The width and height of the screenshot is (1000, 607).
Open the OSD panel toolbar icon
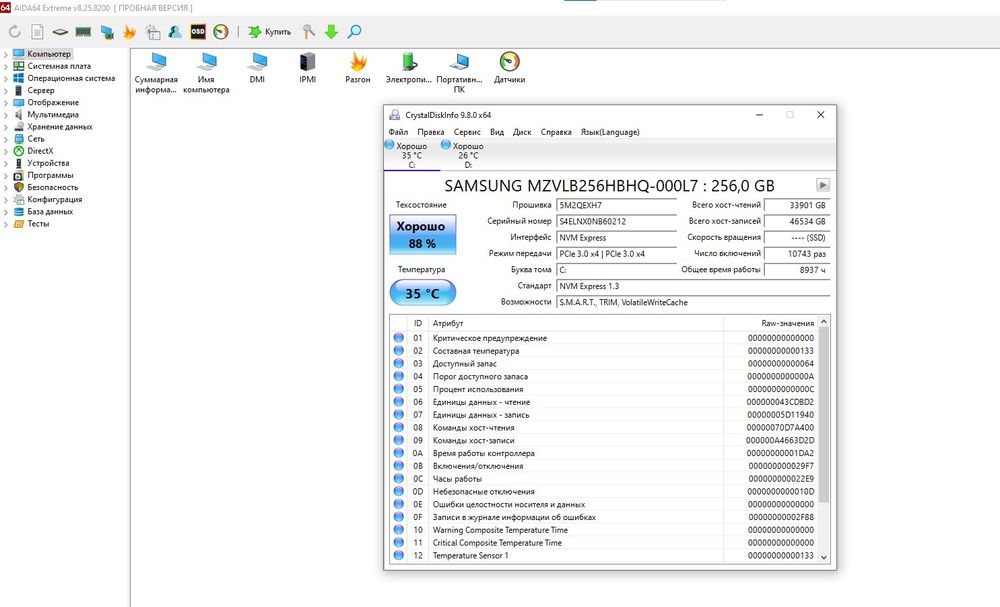pyautogui.click(x=198, y=31)
